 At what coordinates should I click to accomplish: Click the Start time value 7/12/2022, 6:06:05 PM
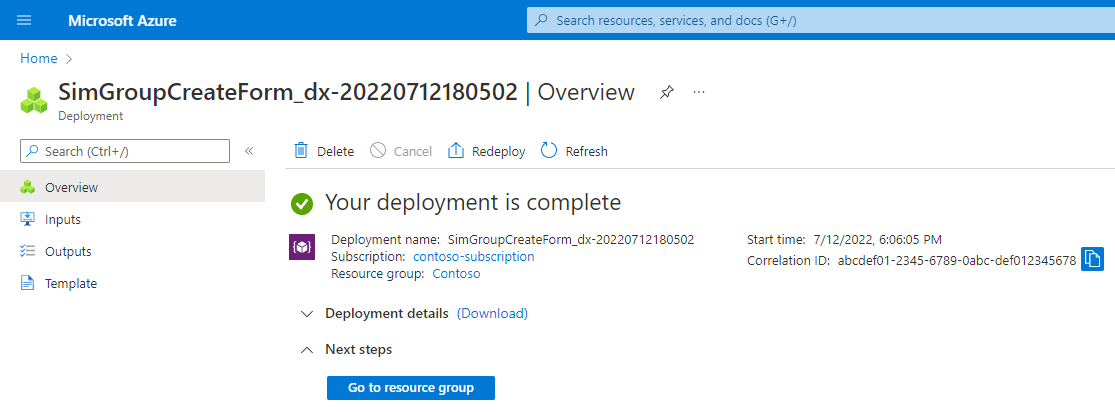(x=877, y=240)
